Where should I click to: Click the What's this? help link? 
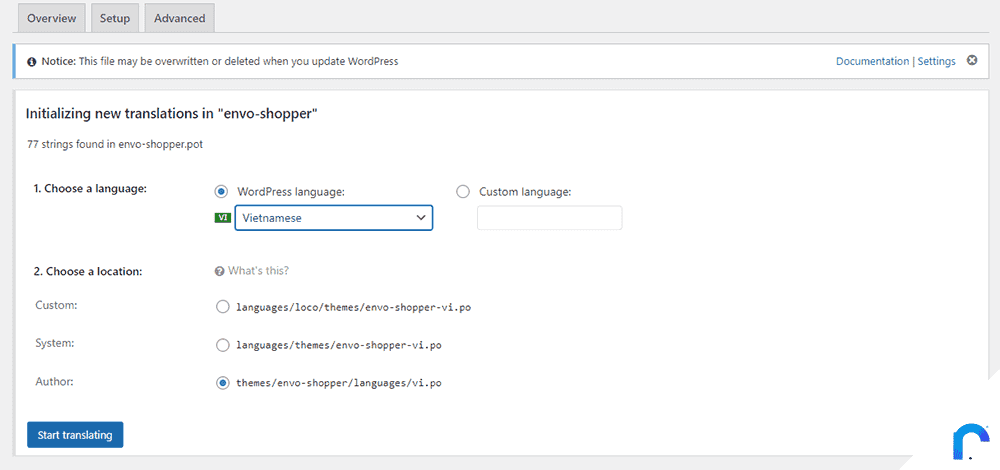point(258,270)
